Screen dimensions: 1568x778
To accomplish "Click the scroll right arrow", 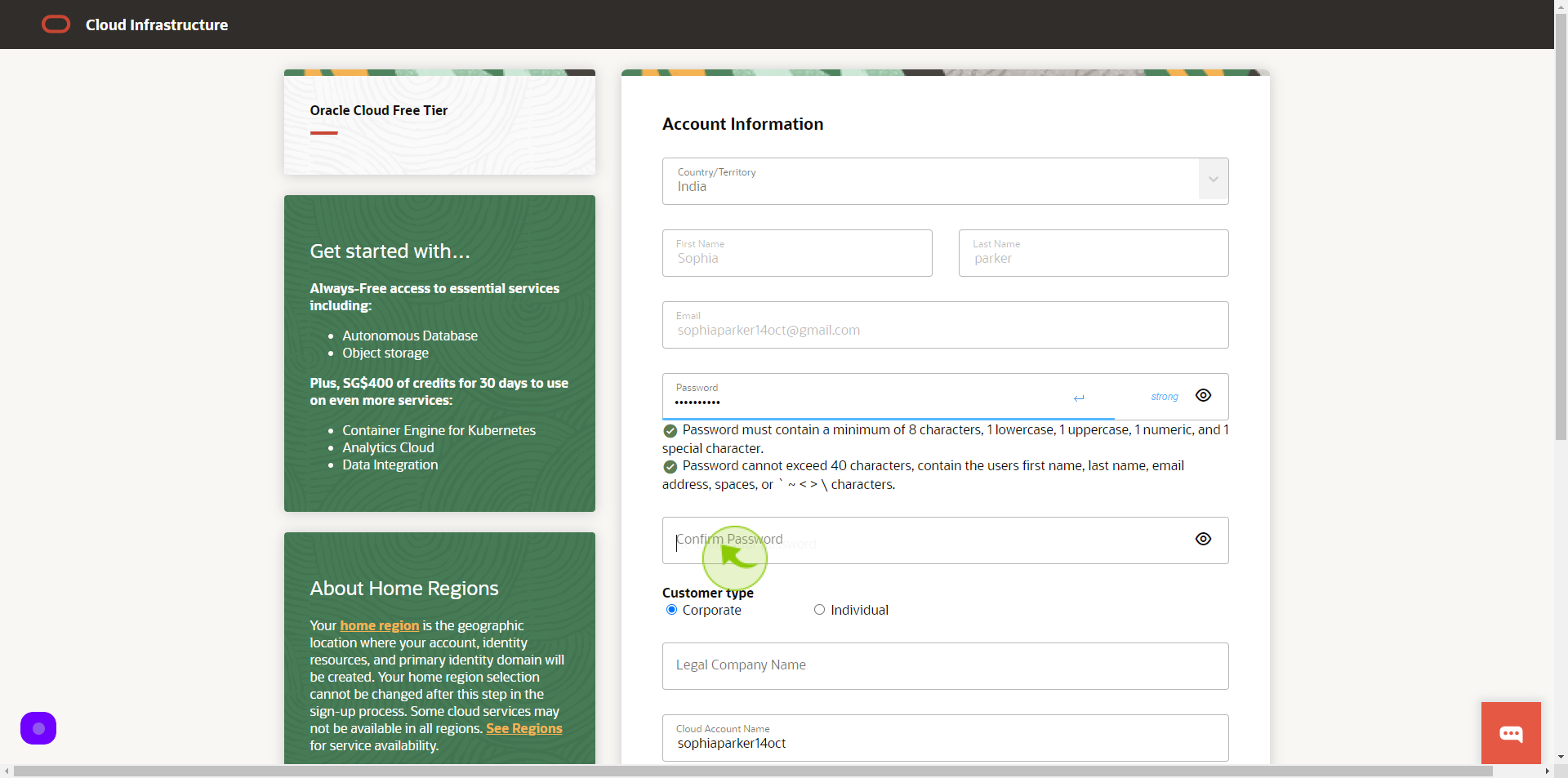I will tap(1547, 771).
